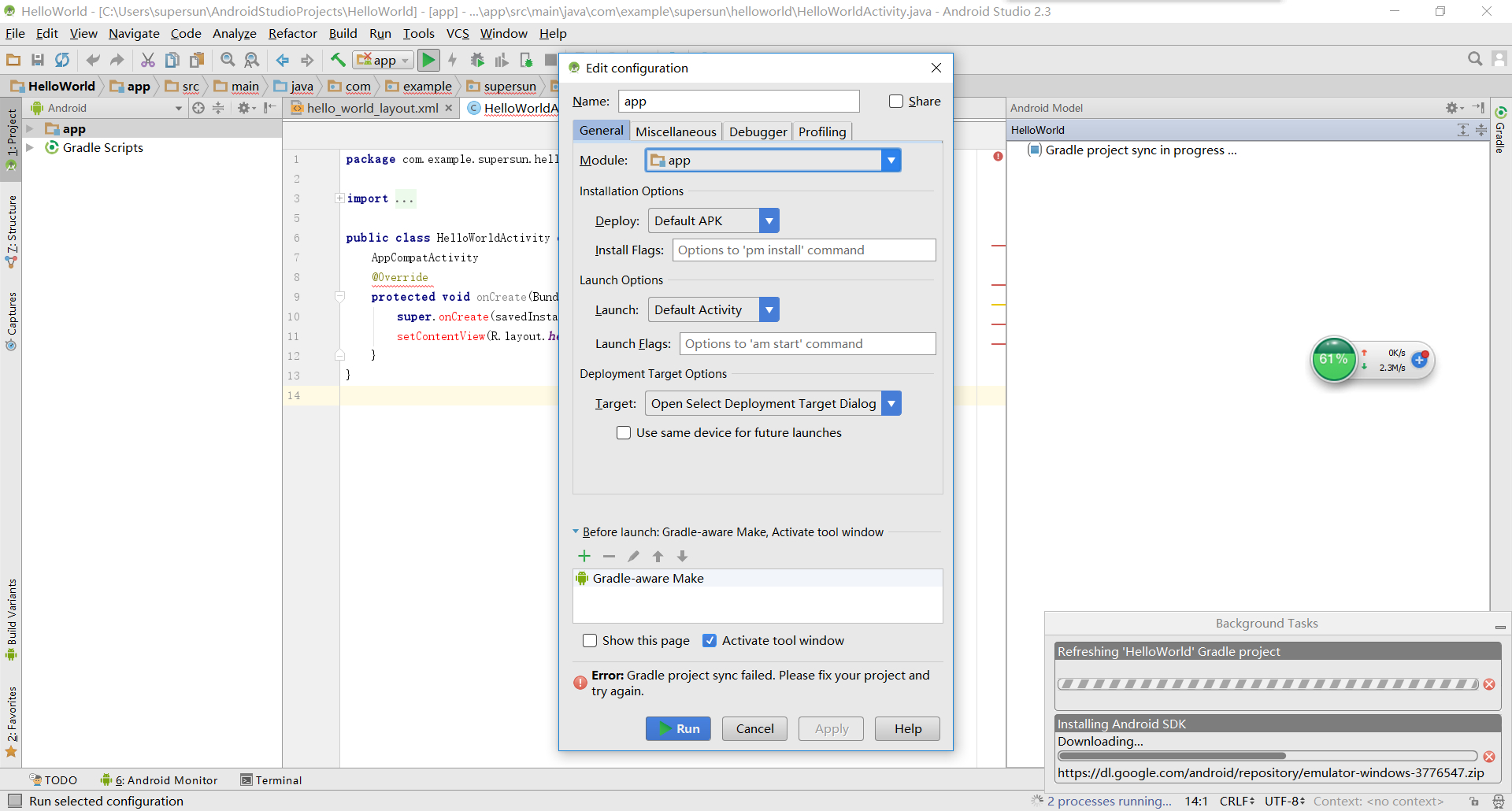The height and width of the screenshot is (811, 1512).
Task: Click the Debug app bug icon
Action: point(477,60)
